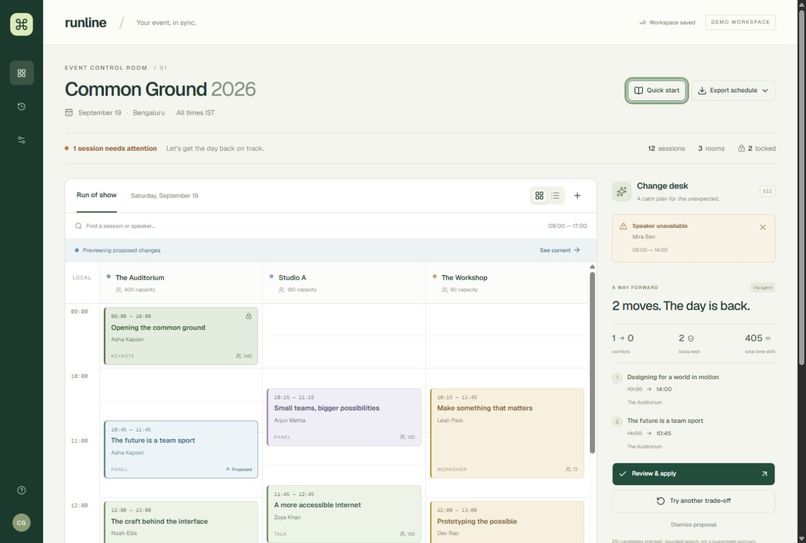Click the warning triangle on Speaker unavailable
The image size is (806, 543).
(x=623, y=226)
